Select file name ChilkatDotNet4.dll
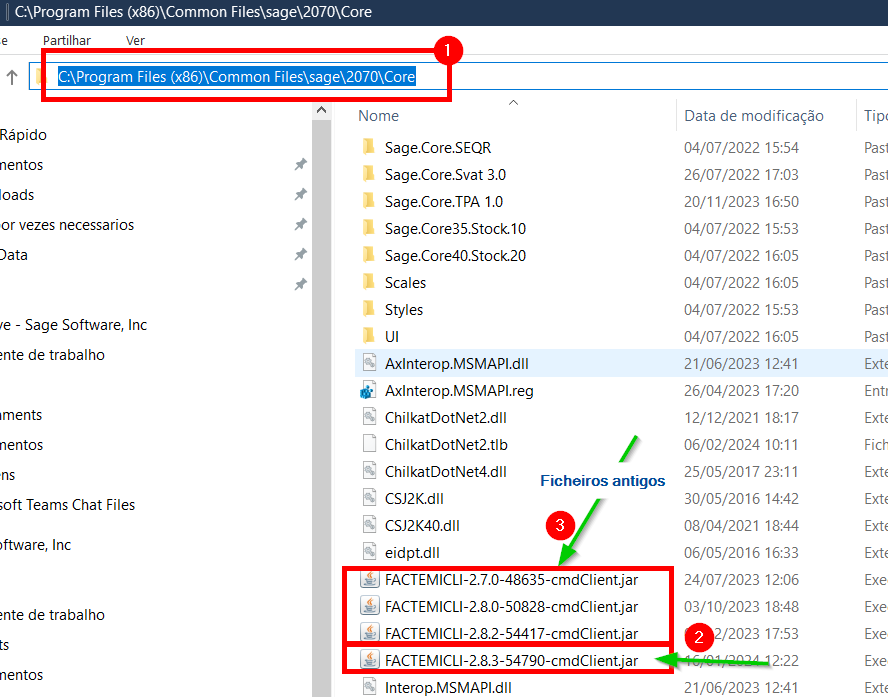The height and width of the screenshot is (697, 888). 446,472
